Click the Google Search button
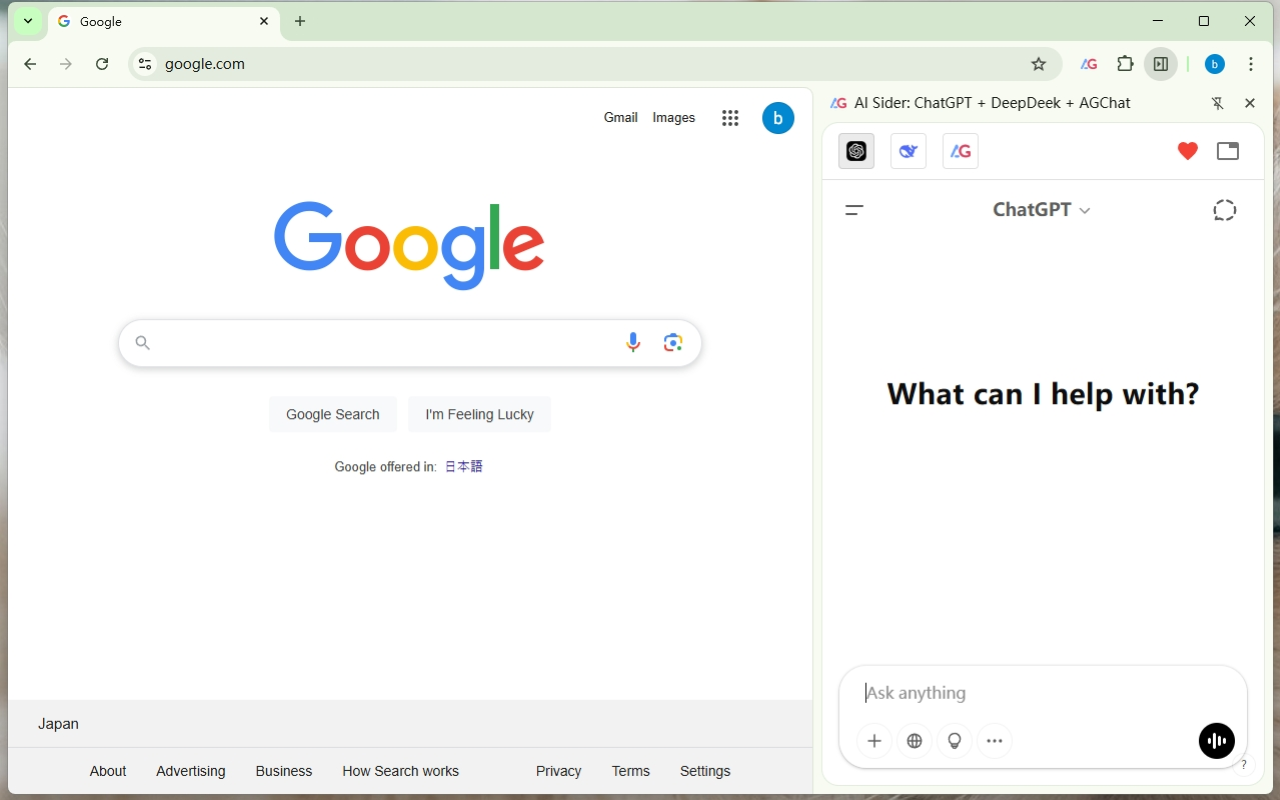 coord(333,414)
